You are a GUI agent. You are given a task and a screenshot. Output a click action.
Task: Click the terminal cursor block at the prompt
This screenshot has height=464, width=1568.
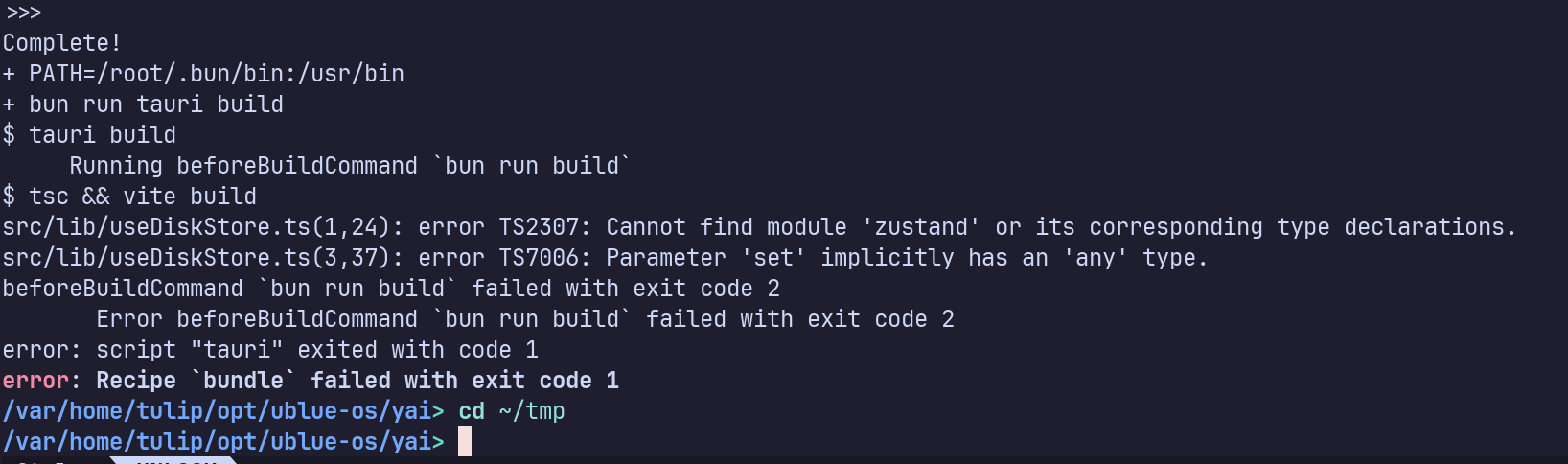coord(465,441)
